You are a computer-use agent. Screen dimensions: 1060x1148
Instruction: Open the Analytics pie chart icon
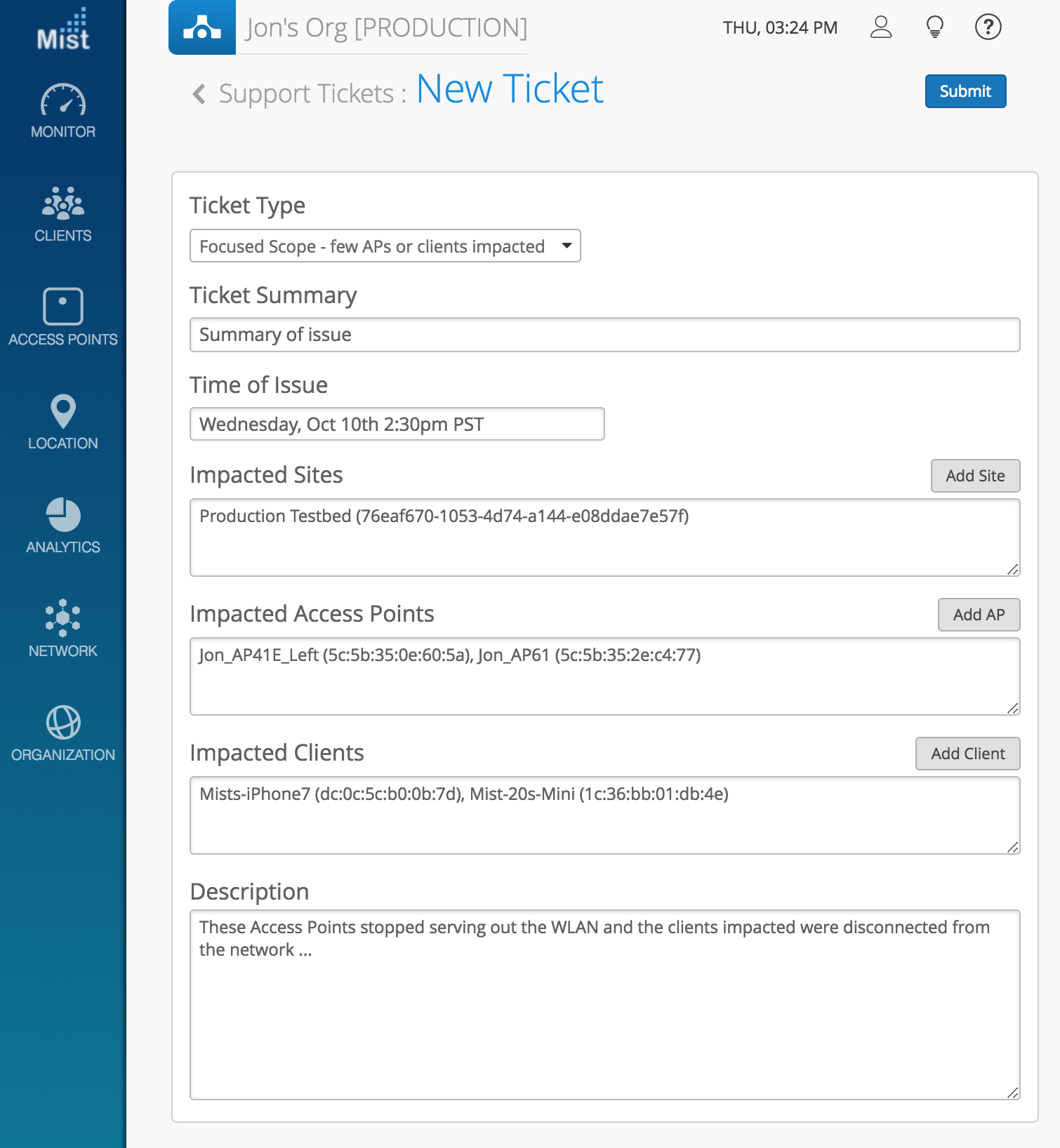pyautogui.click(x=63, y=515)
